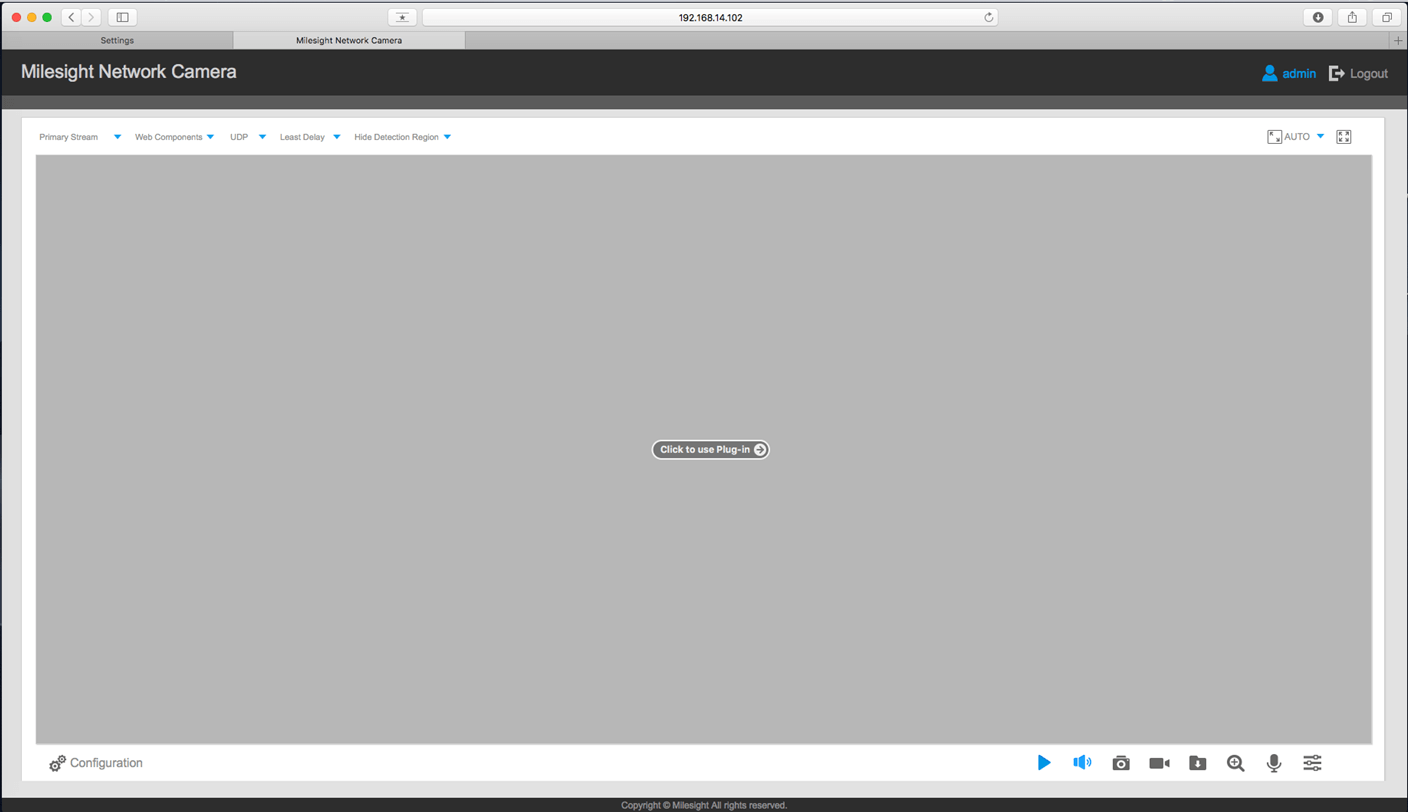Click the window size icon beside AUTO
1408x812 pixels.
tap(1274, 137)
